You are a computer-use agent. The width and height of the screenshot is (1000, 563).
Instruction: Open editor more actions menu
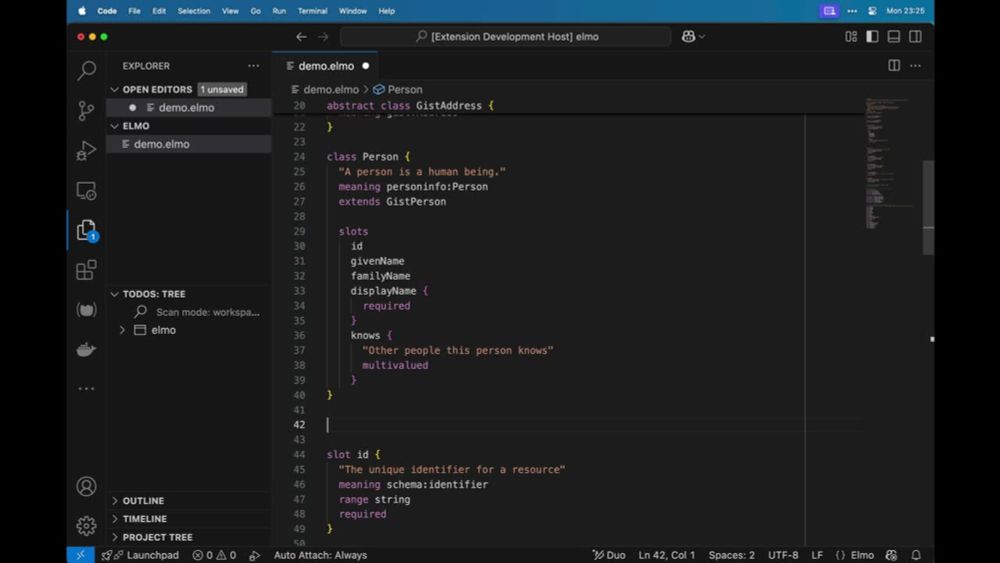pyautogui.click(x=915, y=66)
